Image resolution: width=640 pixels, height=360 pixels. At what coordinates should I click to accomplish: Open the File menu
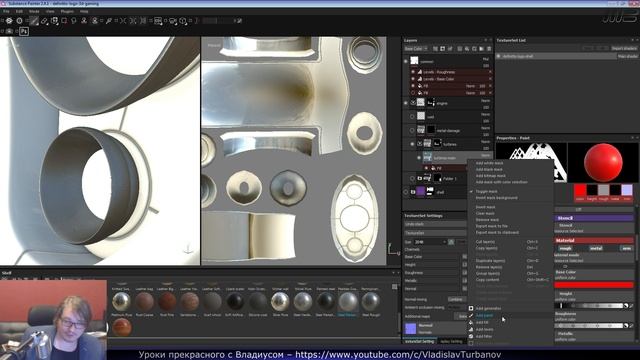[x=6, y=11]
